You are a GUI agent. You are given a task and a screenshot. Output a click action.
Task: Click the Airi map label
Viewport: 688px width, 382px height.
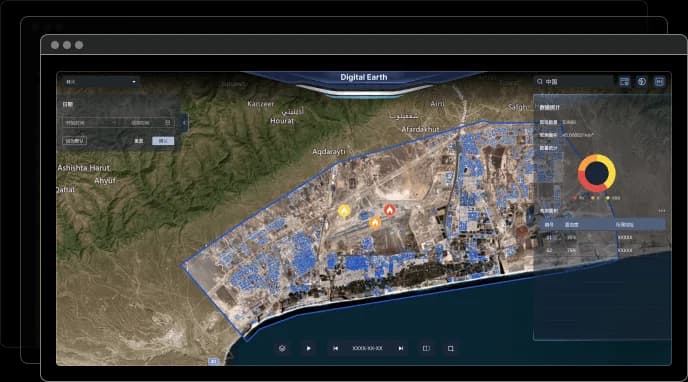coord(437,104)
